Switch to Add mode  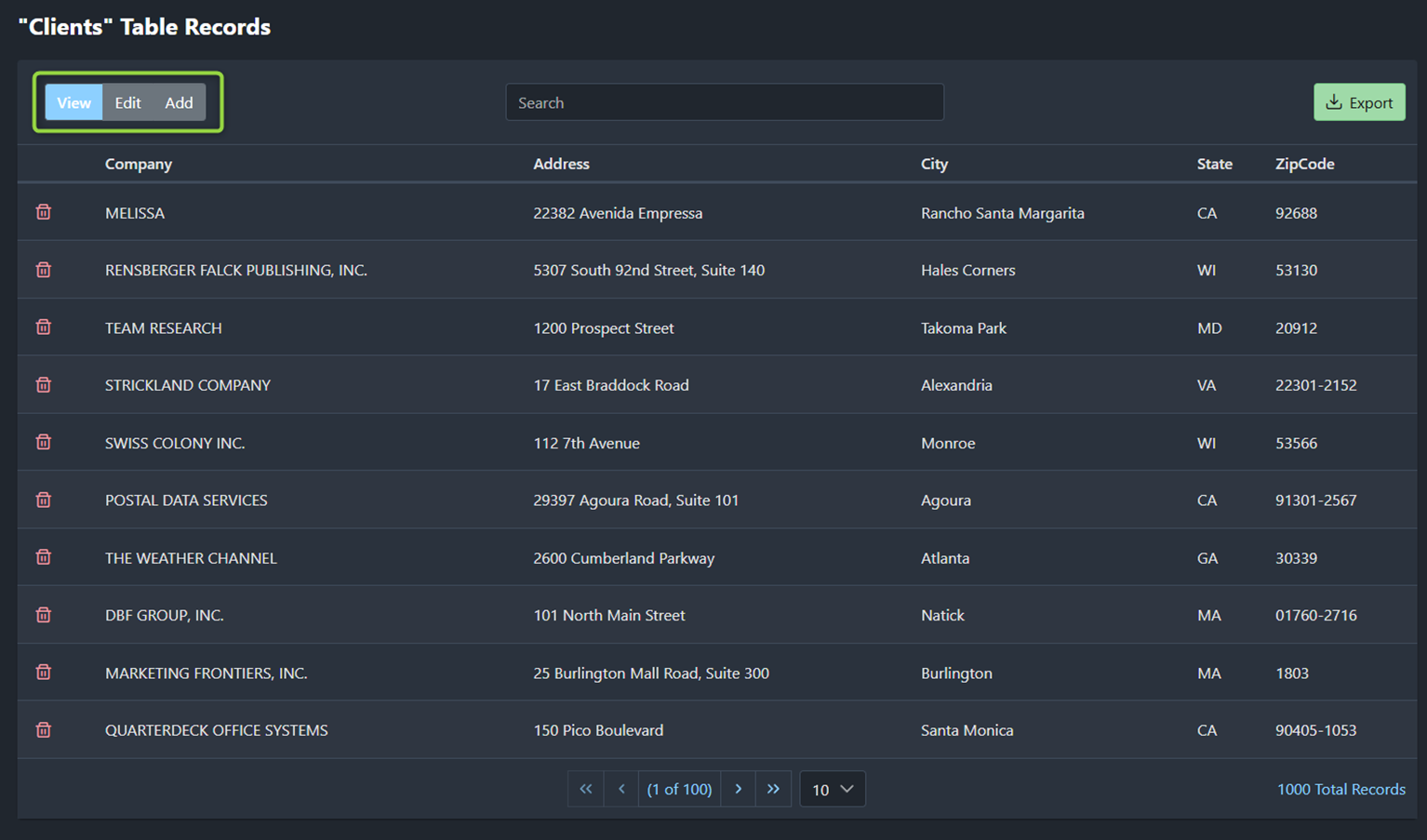tap(179, 102)
